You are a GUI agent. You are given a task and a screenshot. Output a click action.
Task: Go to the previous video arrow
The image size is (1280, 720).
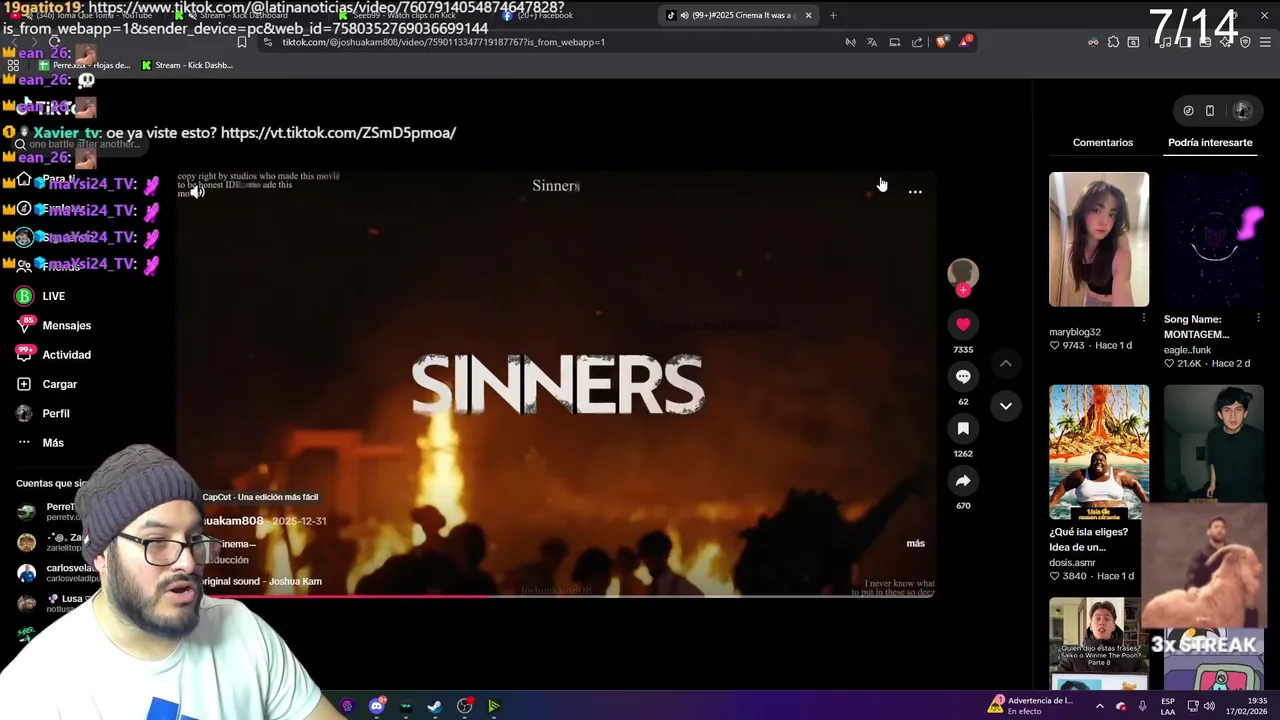[x=1006, y=363]
